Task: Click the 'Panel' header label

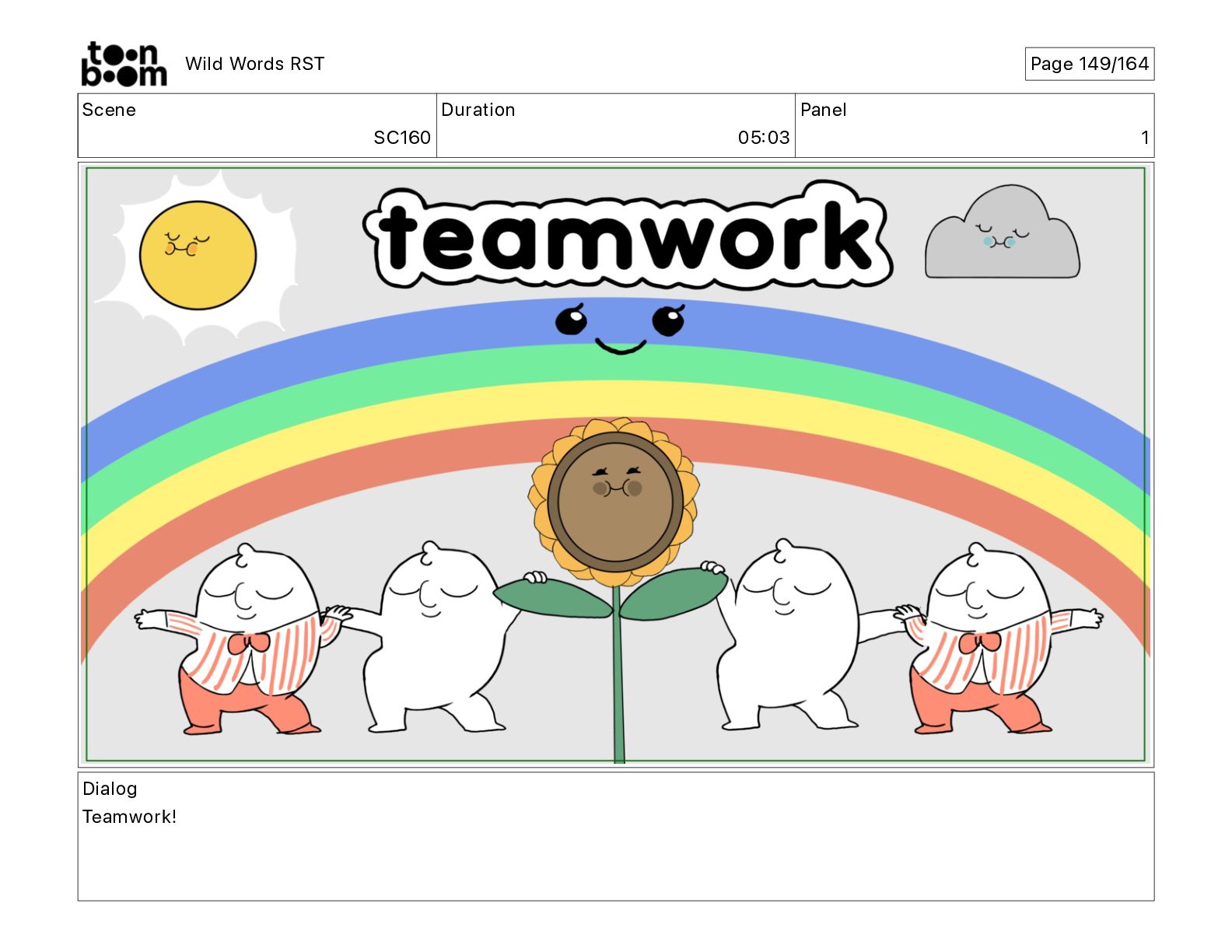Action: point(823,110)
